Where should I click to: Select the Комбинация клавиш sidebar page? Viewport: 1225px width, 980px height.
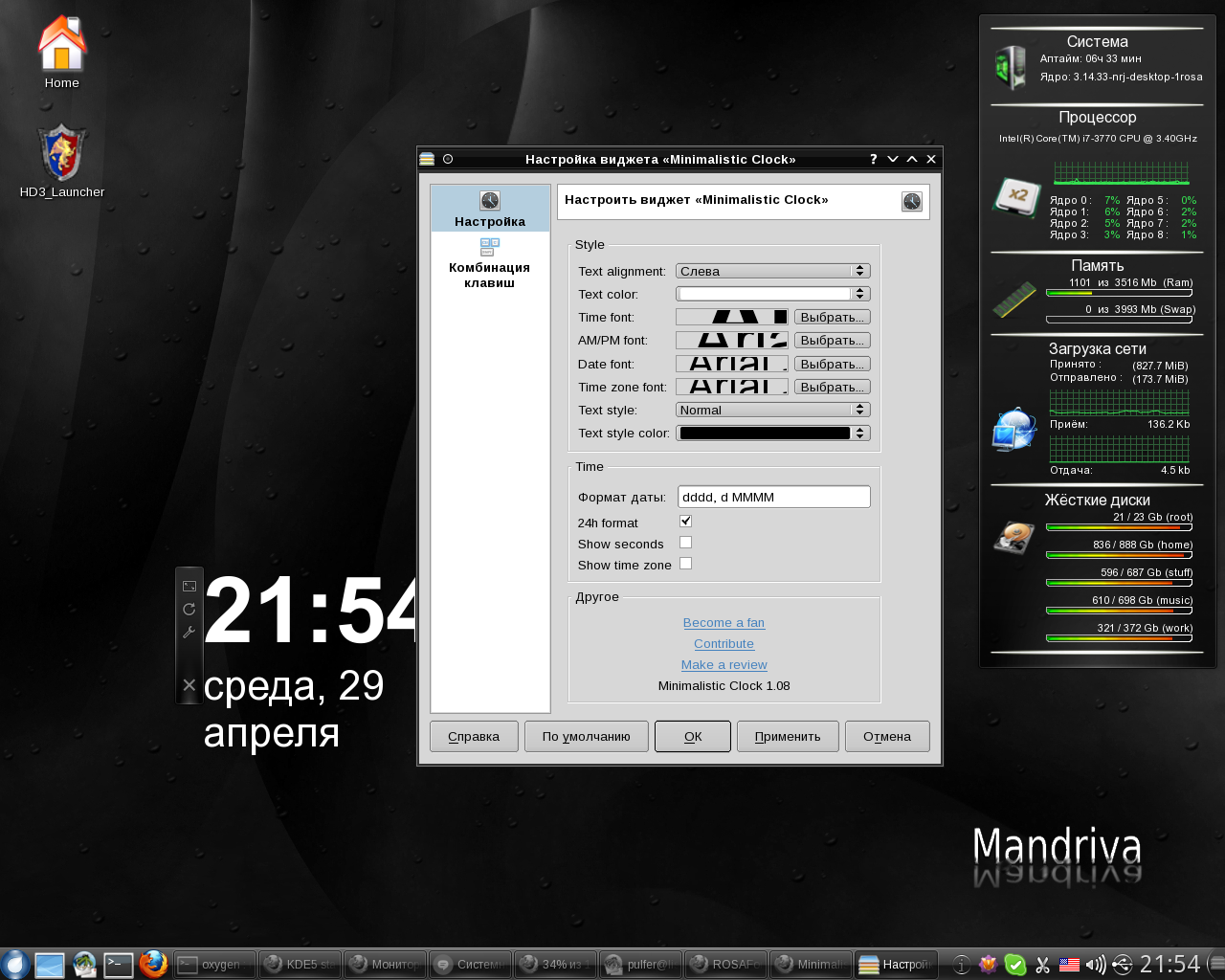[x=490, y=262]
